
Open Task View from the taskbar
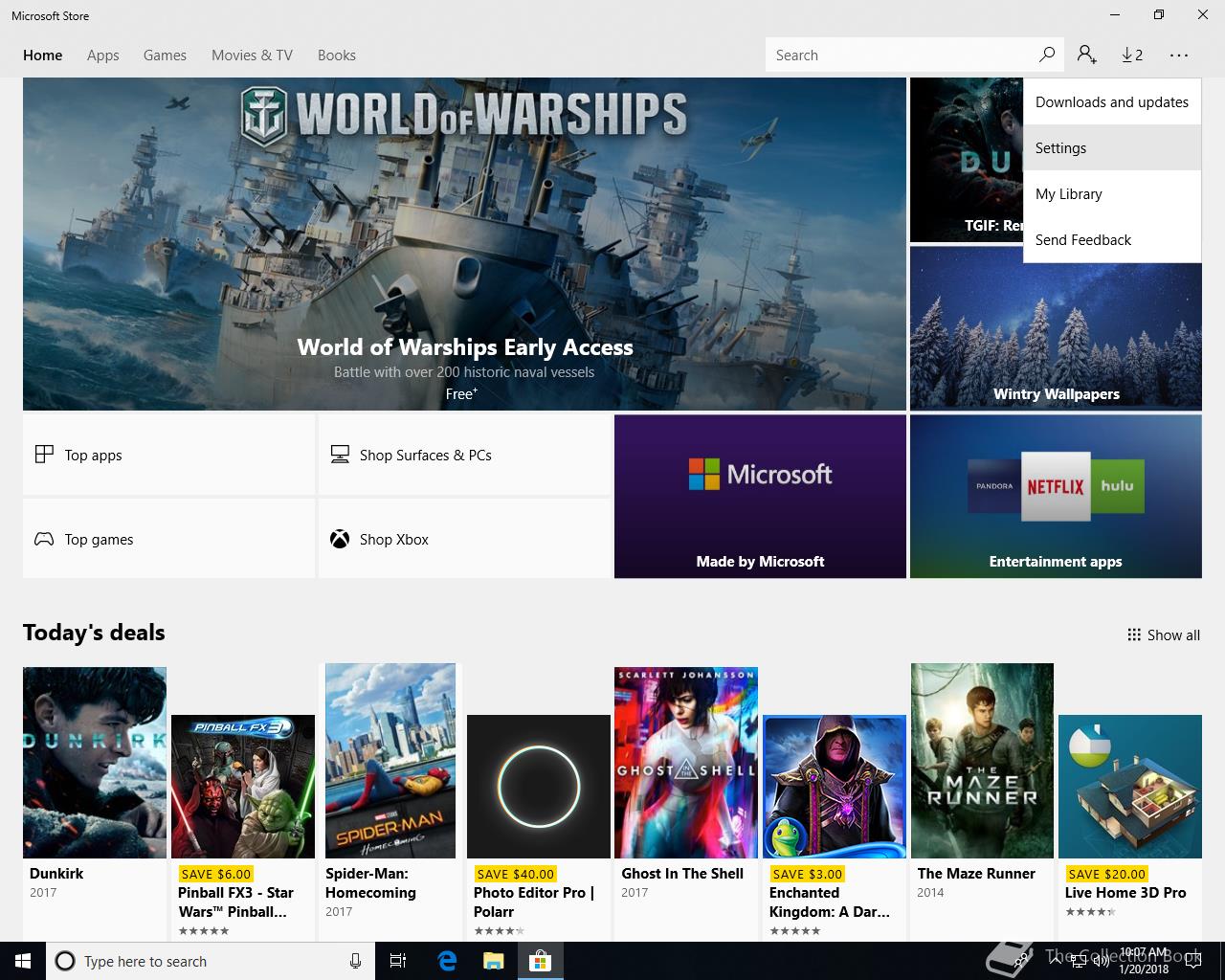(398, 961)
